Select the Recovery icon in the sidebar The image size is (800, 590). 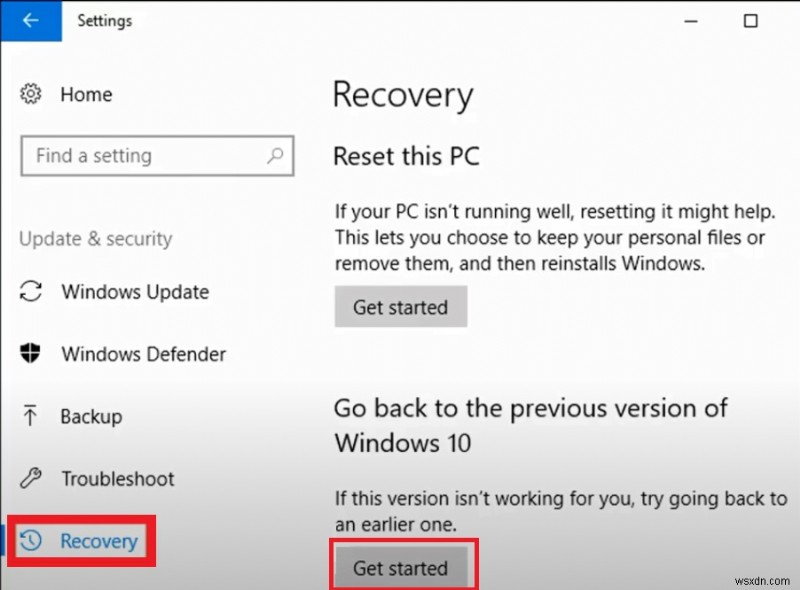(33, 540)
